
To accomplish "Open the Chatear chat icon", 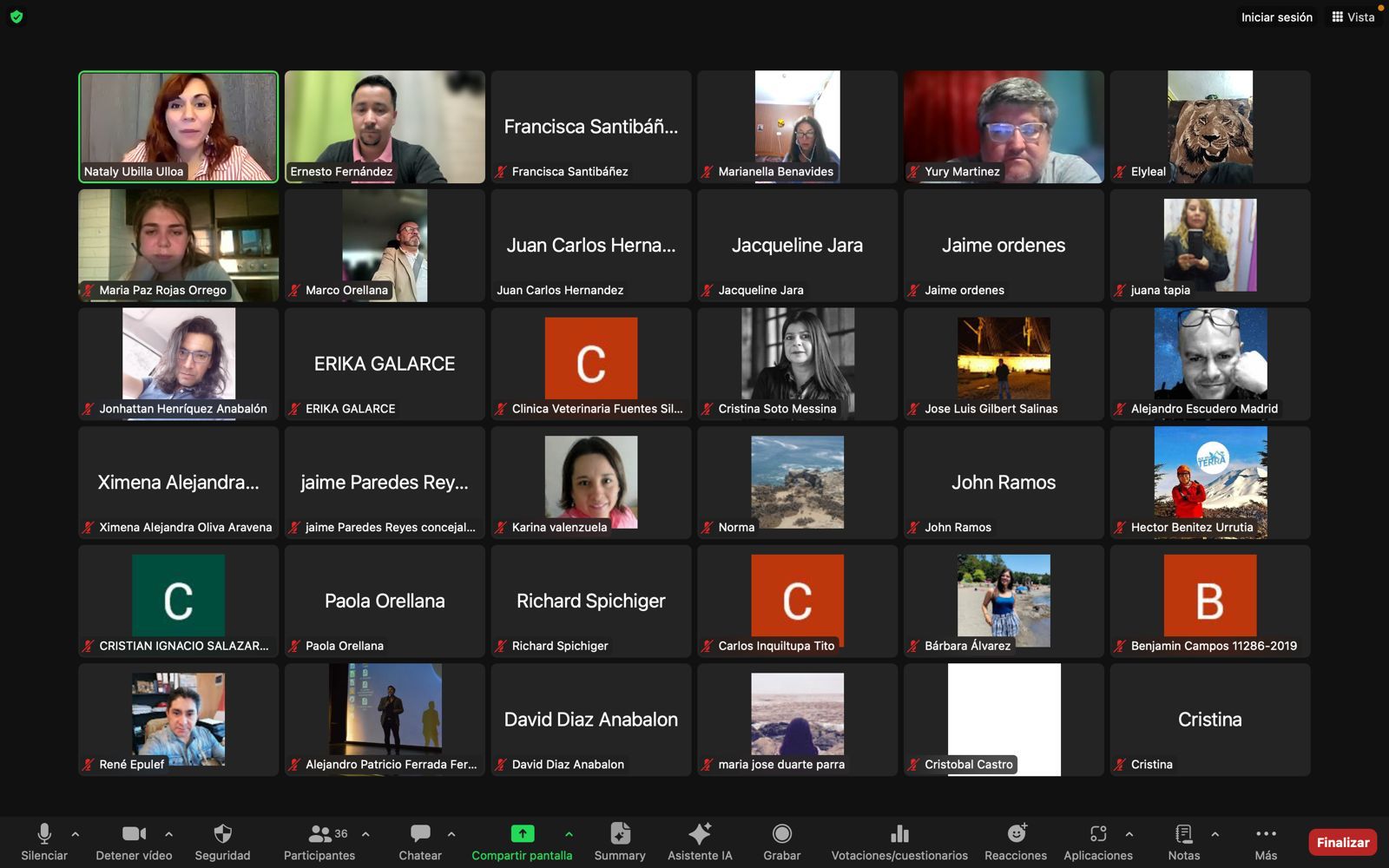I will click(x=420, y=834).
